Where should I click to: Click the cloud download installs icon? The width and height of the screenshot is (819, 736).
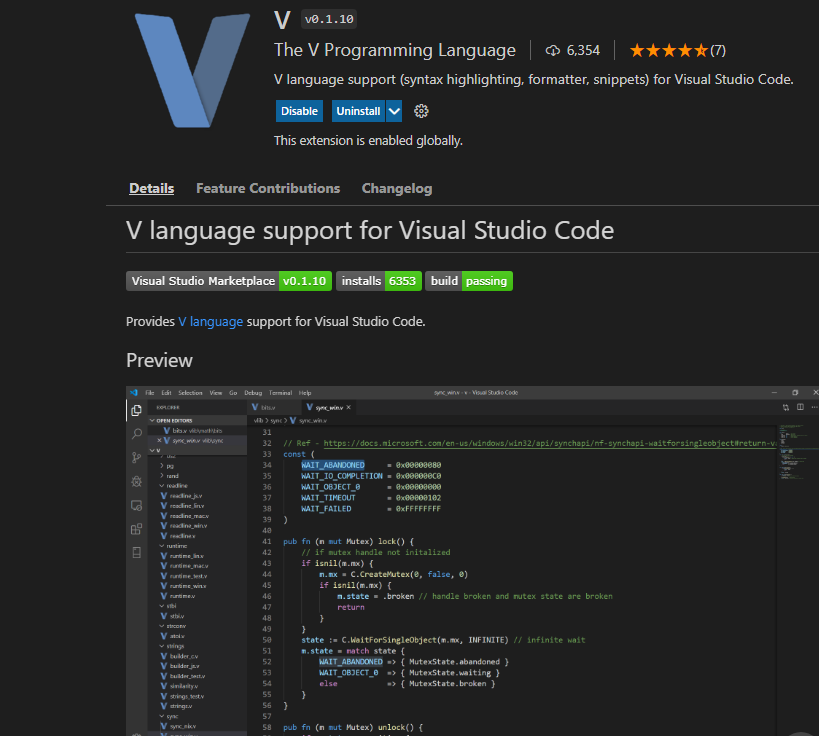553,51
